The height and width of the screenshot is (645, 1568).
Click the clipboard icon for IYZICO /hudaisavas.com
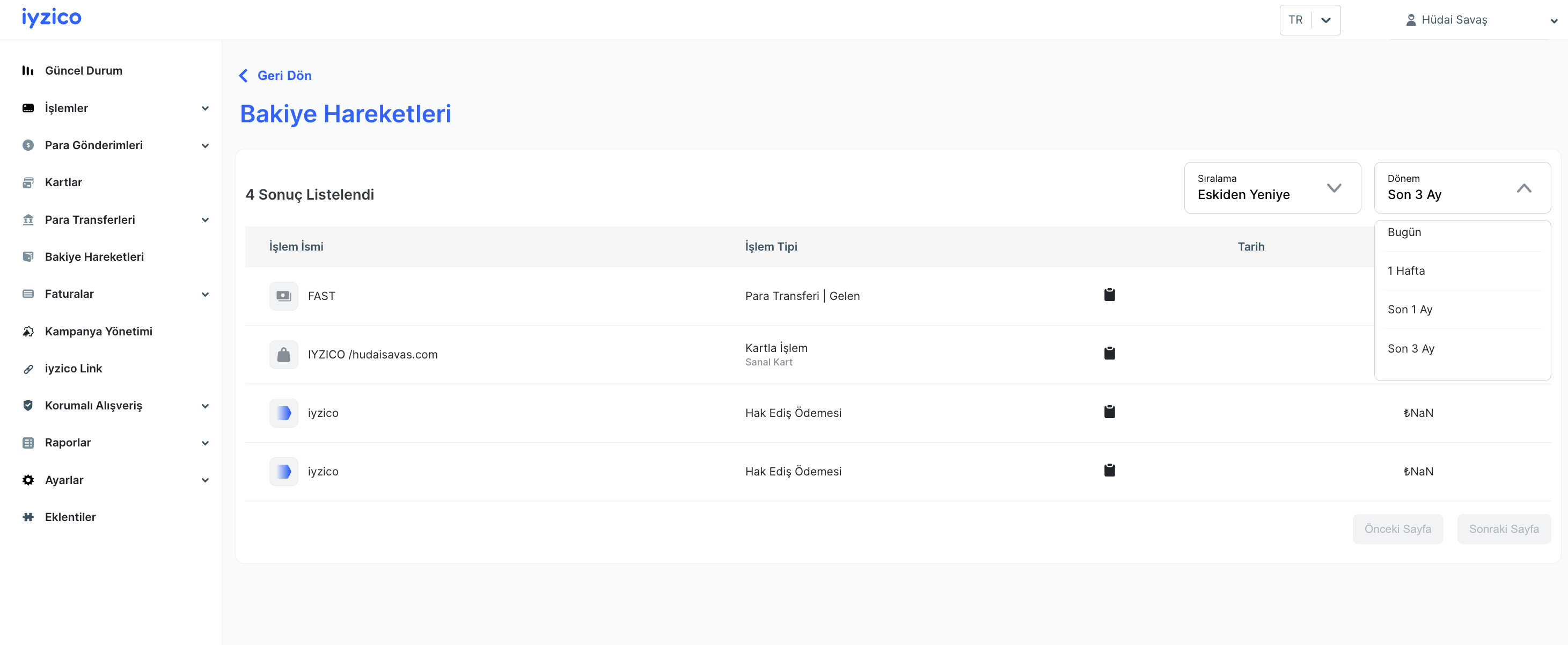[x=1109, y=354]
